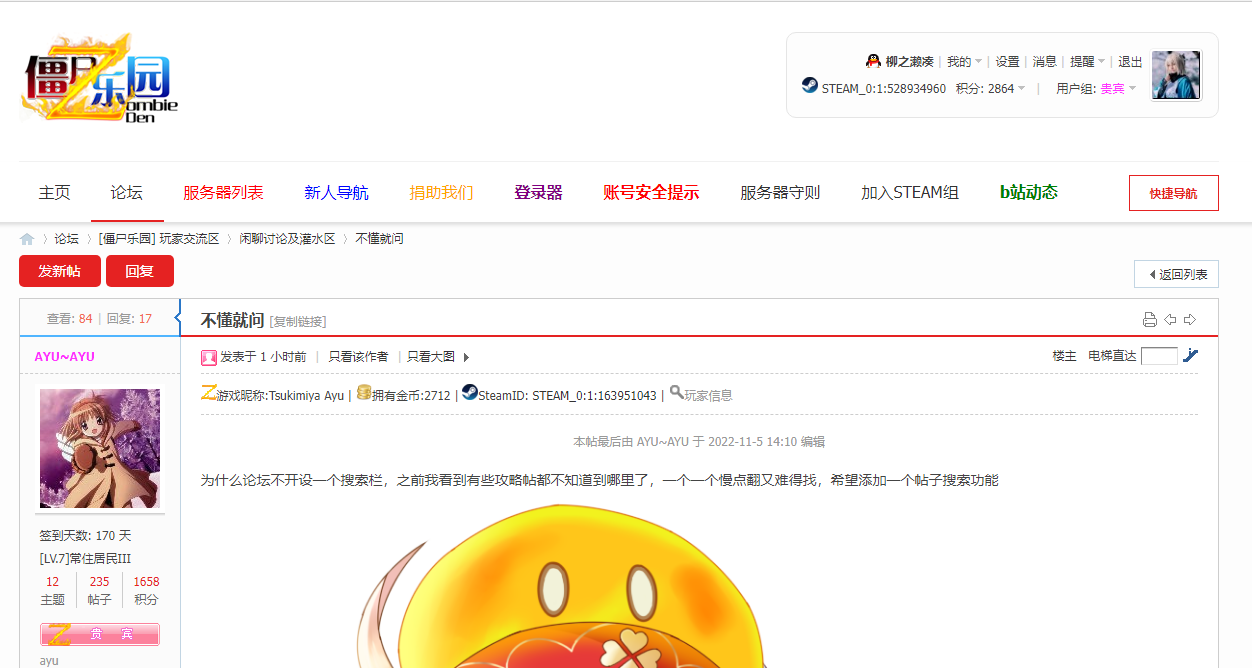Click the elevator jump icon beside the floor input
Screen dimensions: 1252x668
(1190, 355)
